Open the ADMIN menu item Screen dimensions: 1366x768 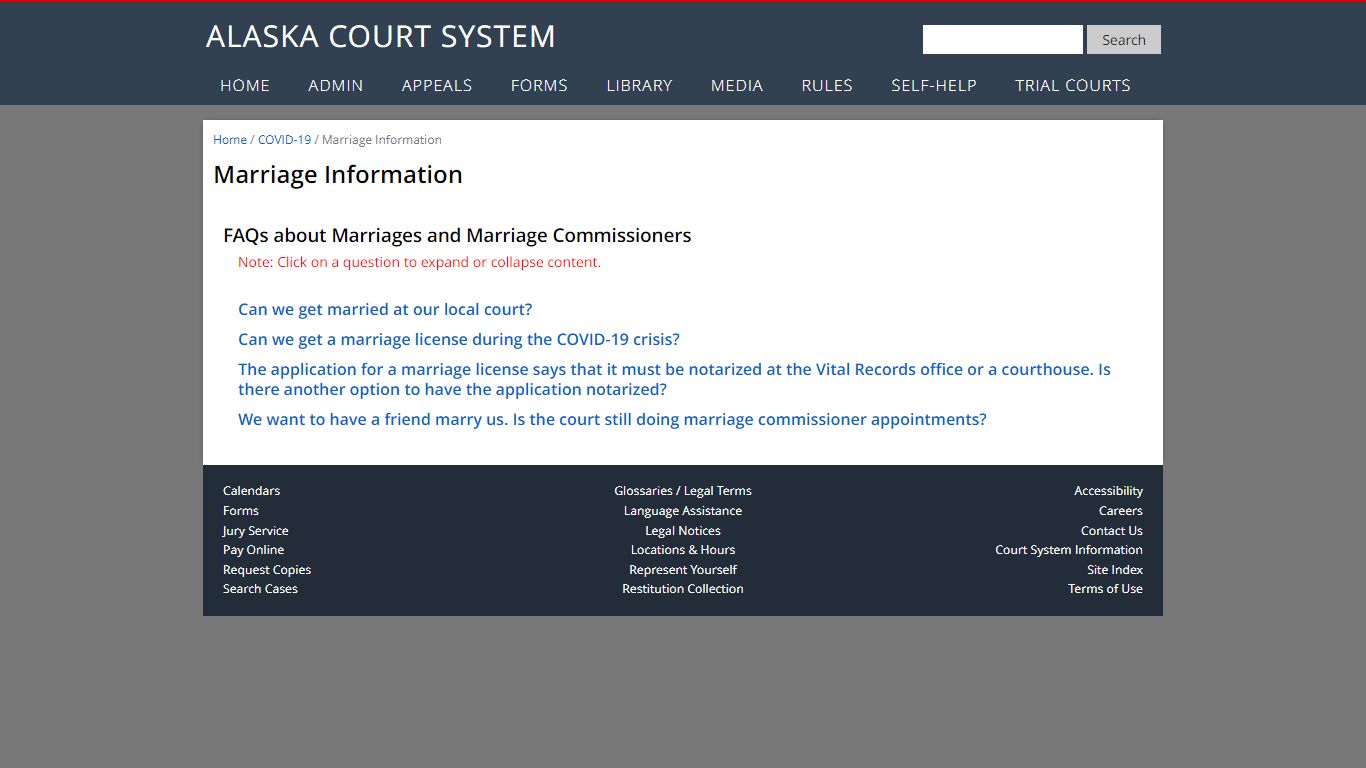336,86
